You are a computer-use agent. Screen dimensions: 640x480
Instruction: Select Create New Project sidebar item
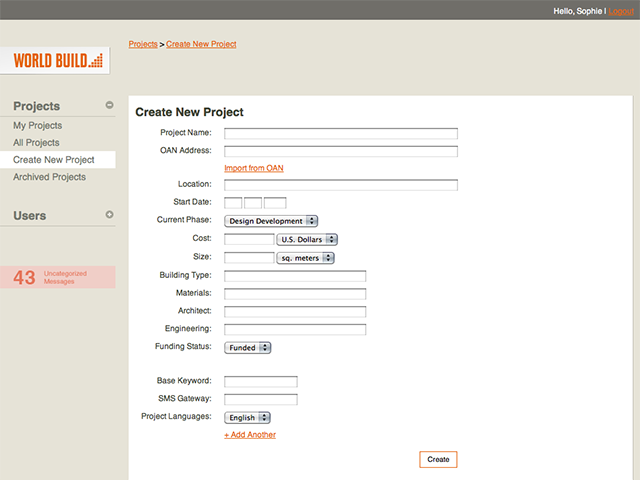(x=58, y=160)
